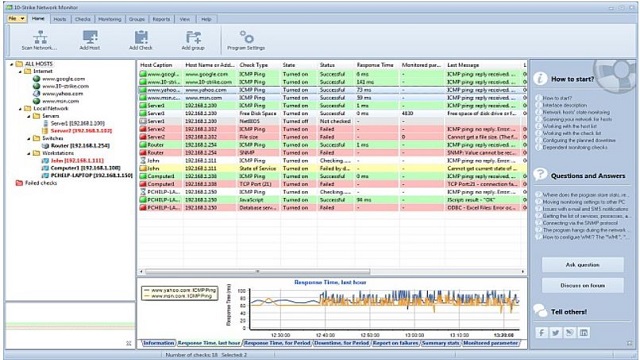Collapse the Local Network folder
The image size is (640, 360).
[20, 109]
